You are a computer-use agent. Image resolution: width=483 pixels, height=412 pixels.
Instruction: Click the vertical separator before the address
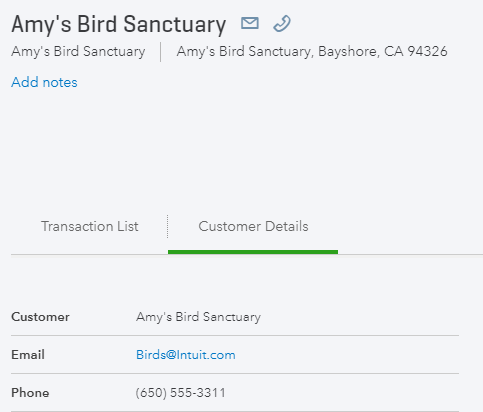pos(161,52)
